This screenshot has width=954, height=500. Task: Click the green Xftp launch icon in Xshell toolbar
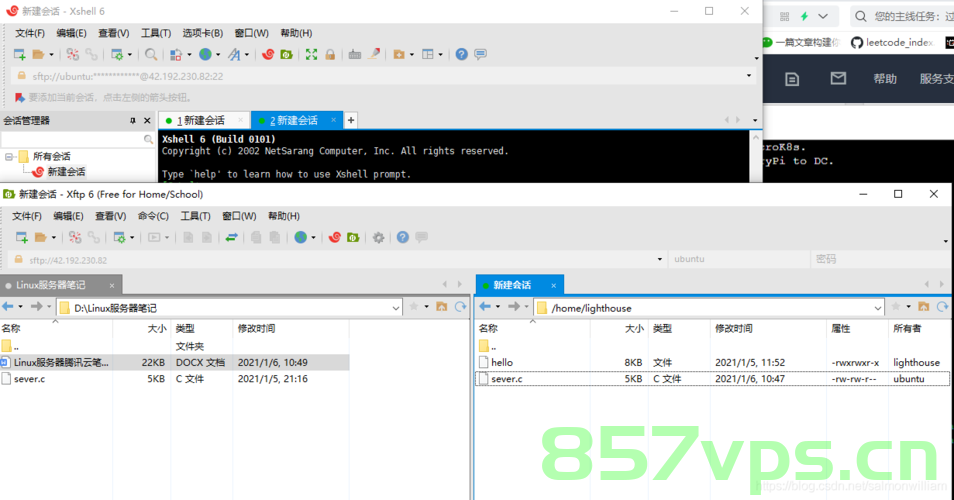pyautogui.click(x=287, y=55)
